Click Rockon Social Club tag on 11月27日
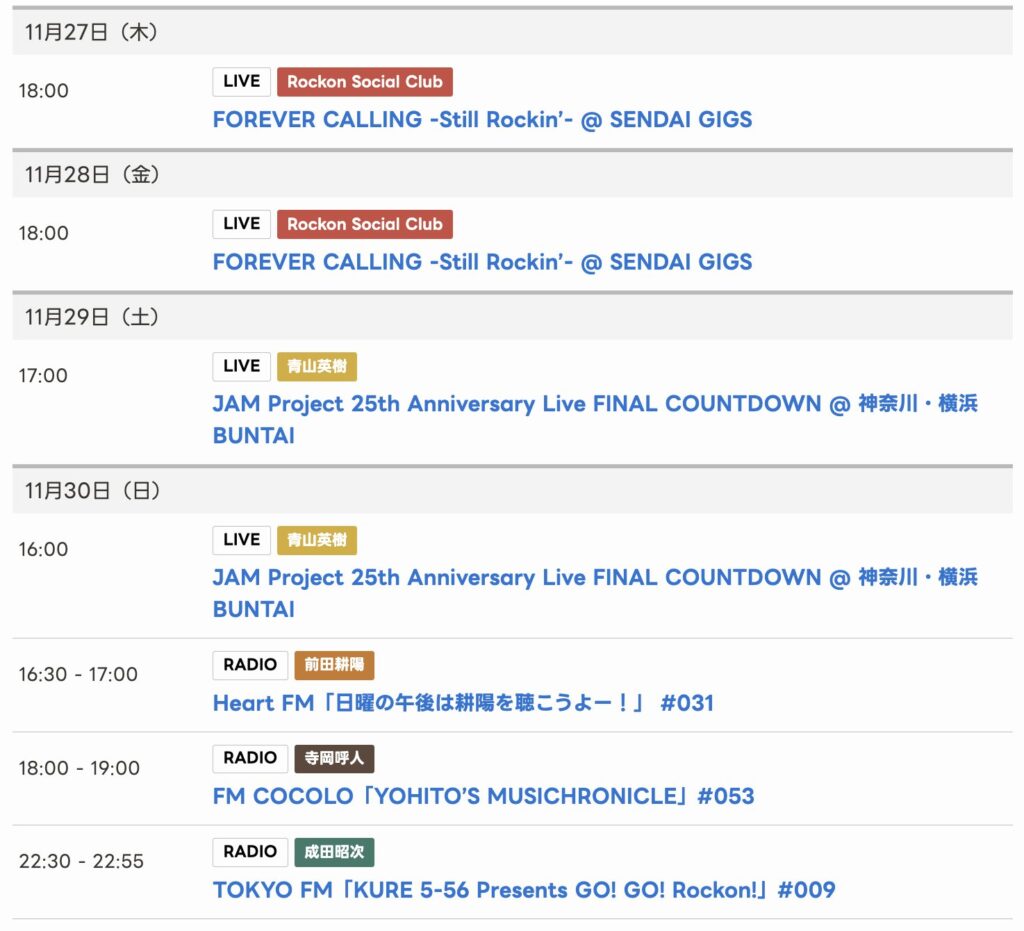 tap(364, 82)
